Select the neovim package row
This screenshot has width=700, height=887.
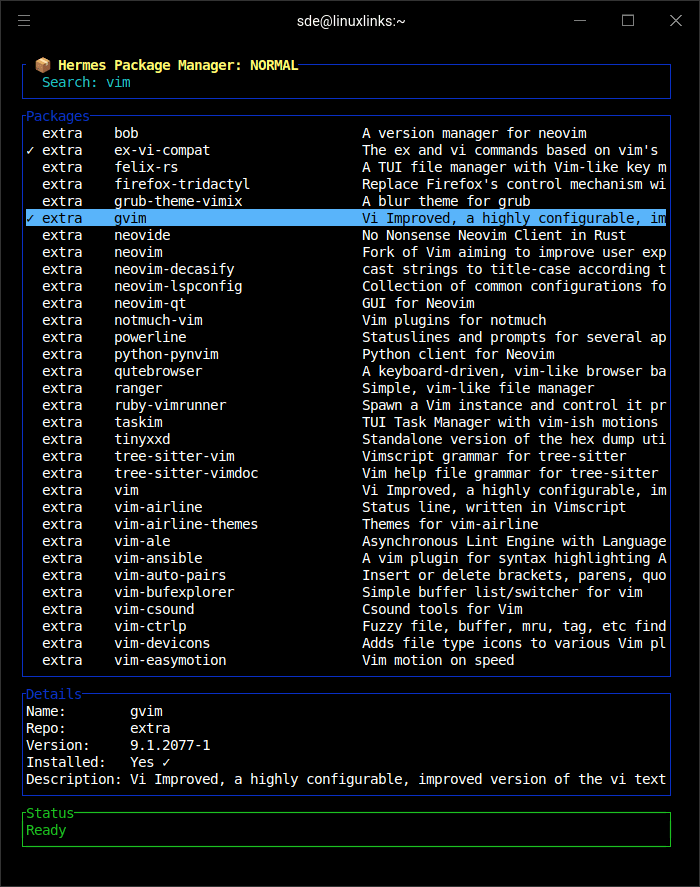[138, 252]
